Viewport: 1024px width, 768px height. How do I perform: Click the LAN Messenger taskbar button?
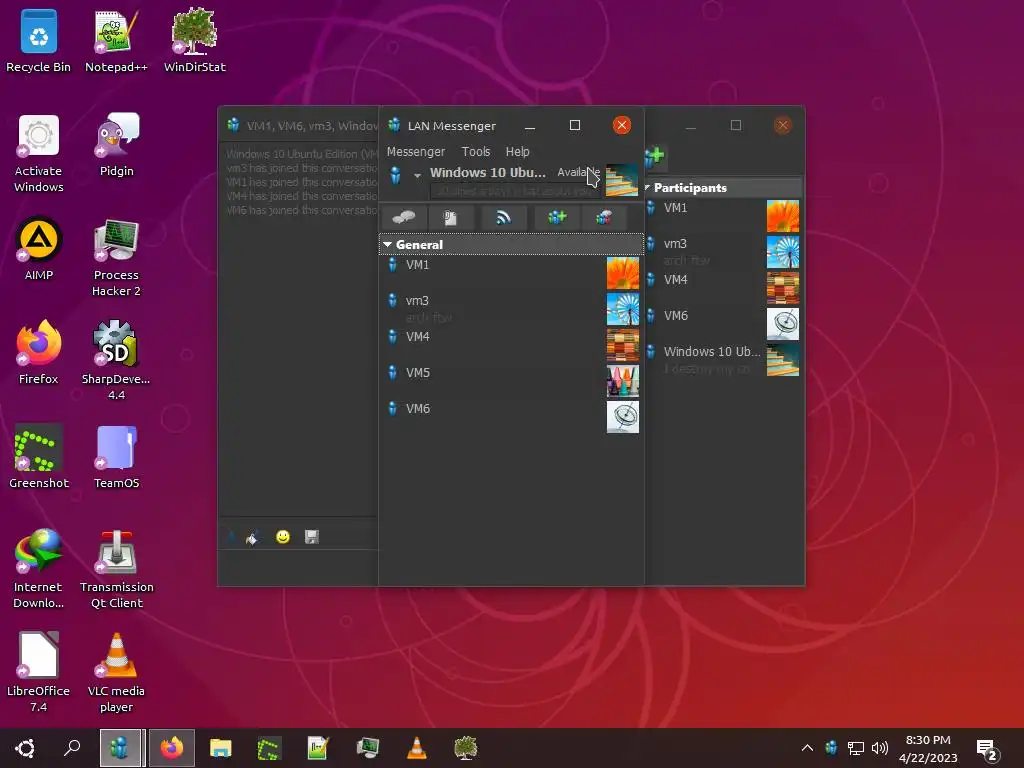[x=121, y=748]
